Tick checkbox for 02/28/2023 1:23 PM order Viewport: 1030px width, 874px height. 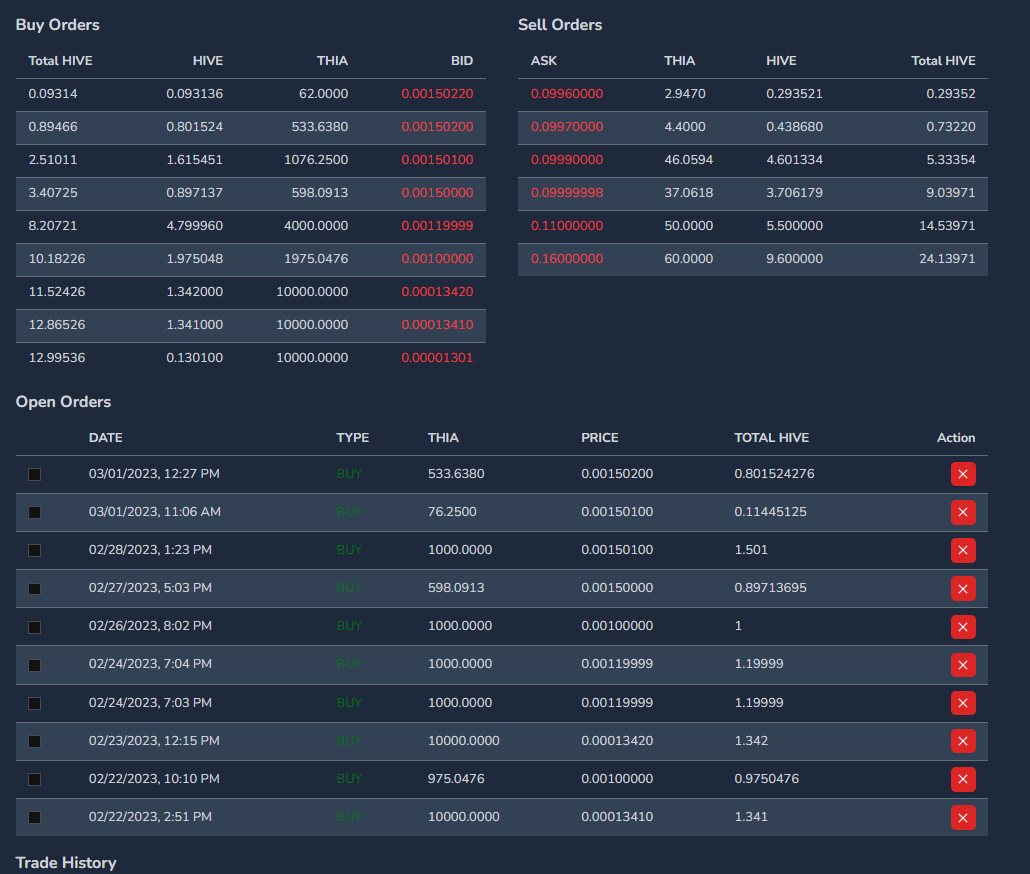click(x=35, y=550)
